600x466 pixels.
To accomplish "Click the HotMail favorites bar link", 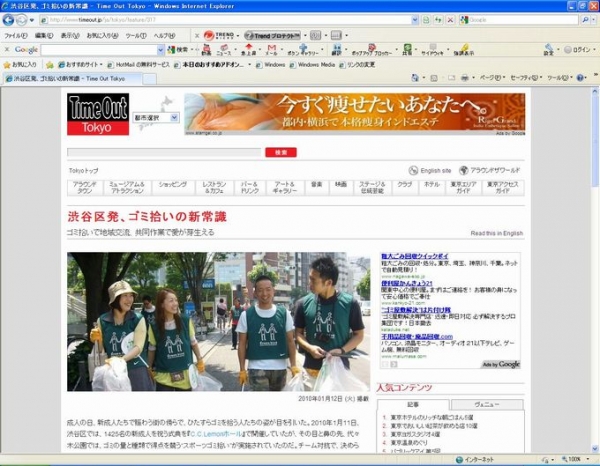I will click(x=139, y=65).
